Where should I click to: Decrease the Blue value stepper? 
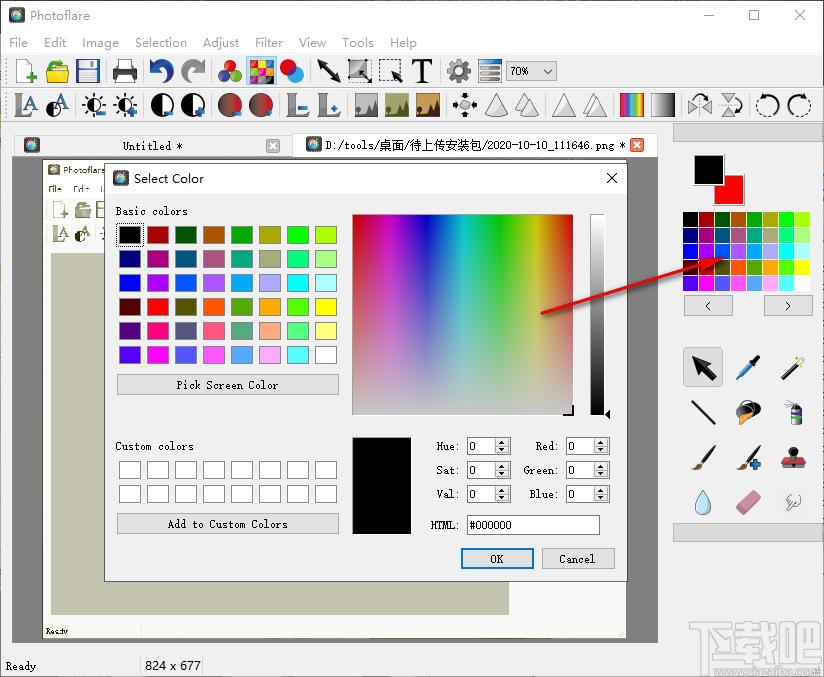tap(601, 498)
